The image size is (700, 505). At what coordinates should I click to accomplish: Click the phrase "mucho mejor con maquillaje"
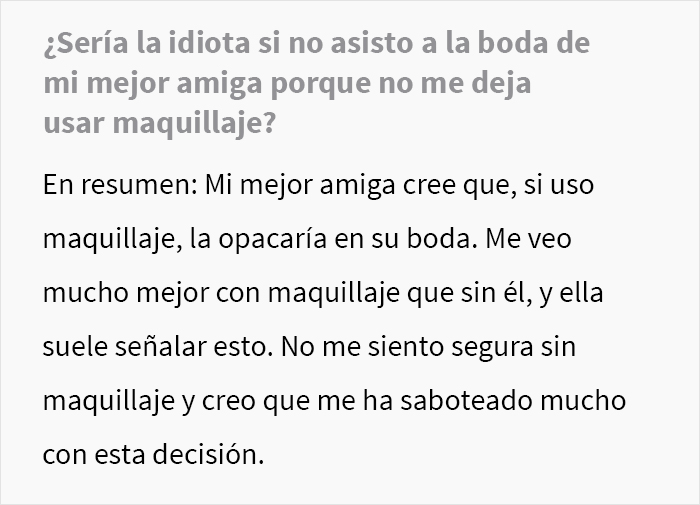pyautogui.click(x=221, y=294)
